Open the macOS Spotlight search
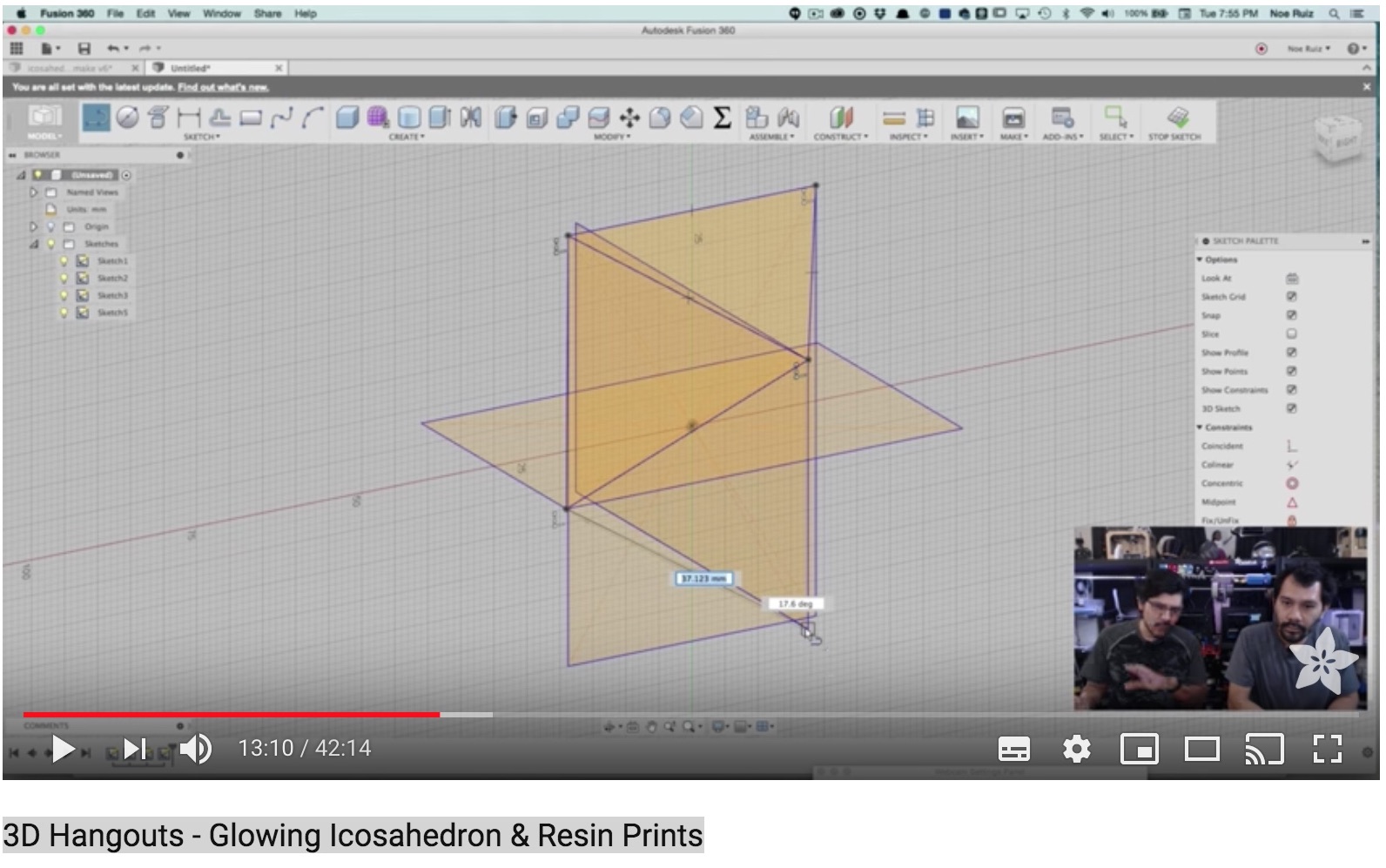 (1334, 14)
